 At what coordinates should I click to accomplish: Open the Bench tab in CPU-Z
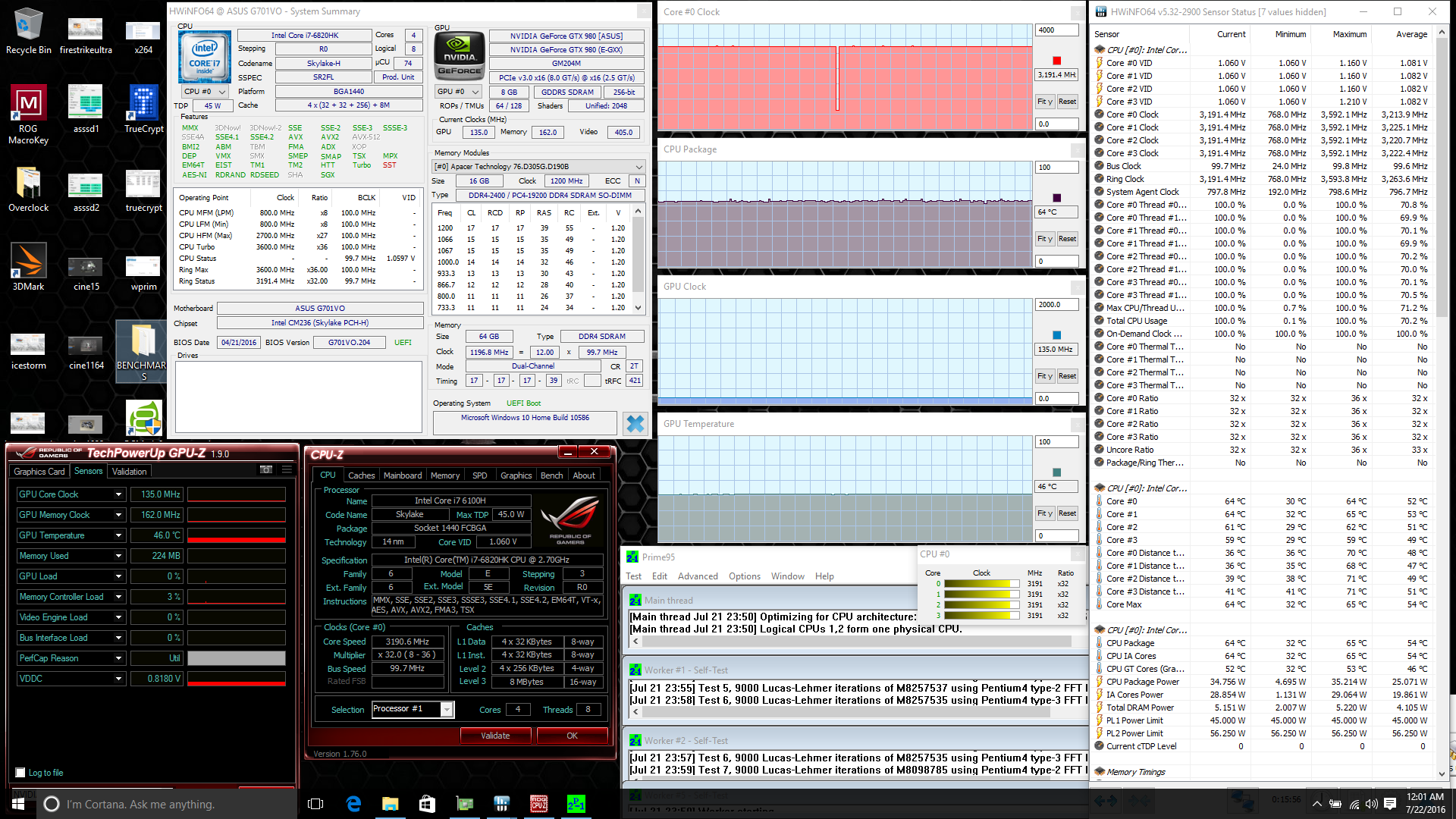[x=552, y=475]
